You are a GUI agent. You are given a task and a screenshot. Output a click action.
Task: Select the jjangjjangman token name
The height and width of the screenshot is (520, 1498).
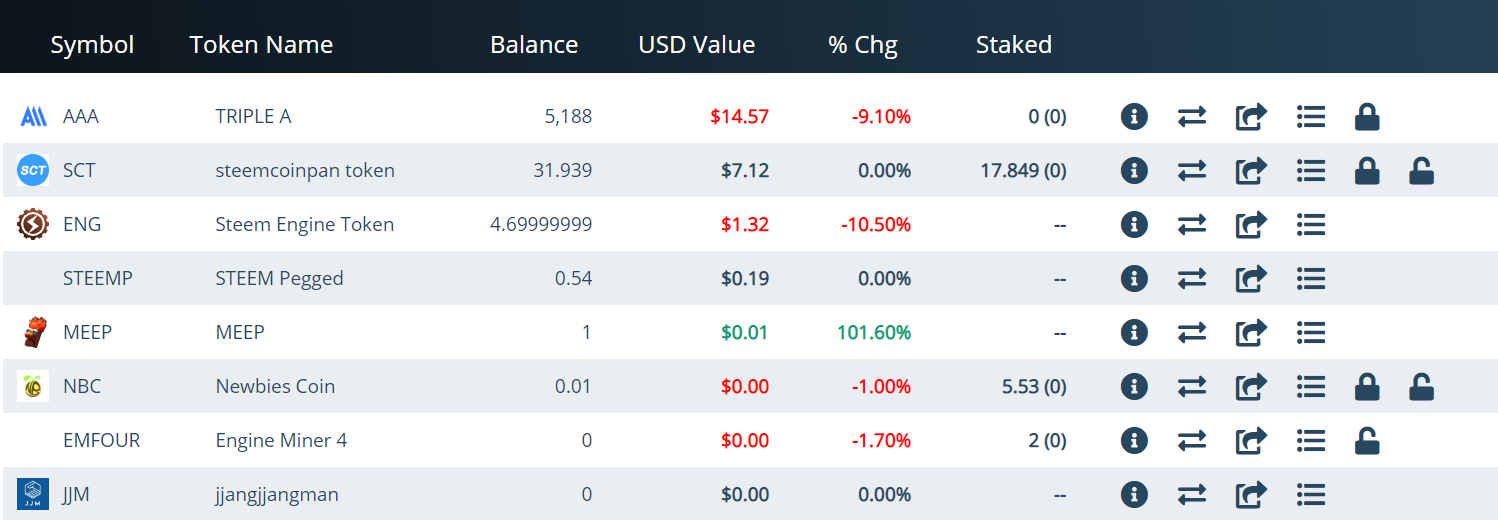click(277, 495)
